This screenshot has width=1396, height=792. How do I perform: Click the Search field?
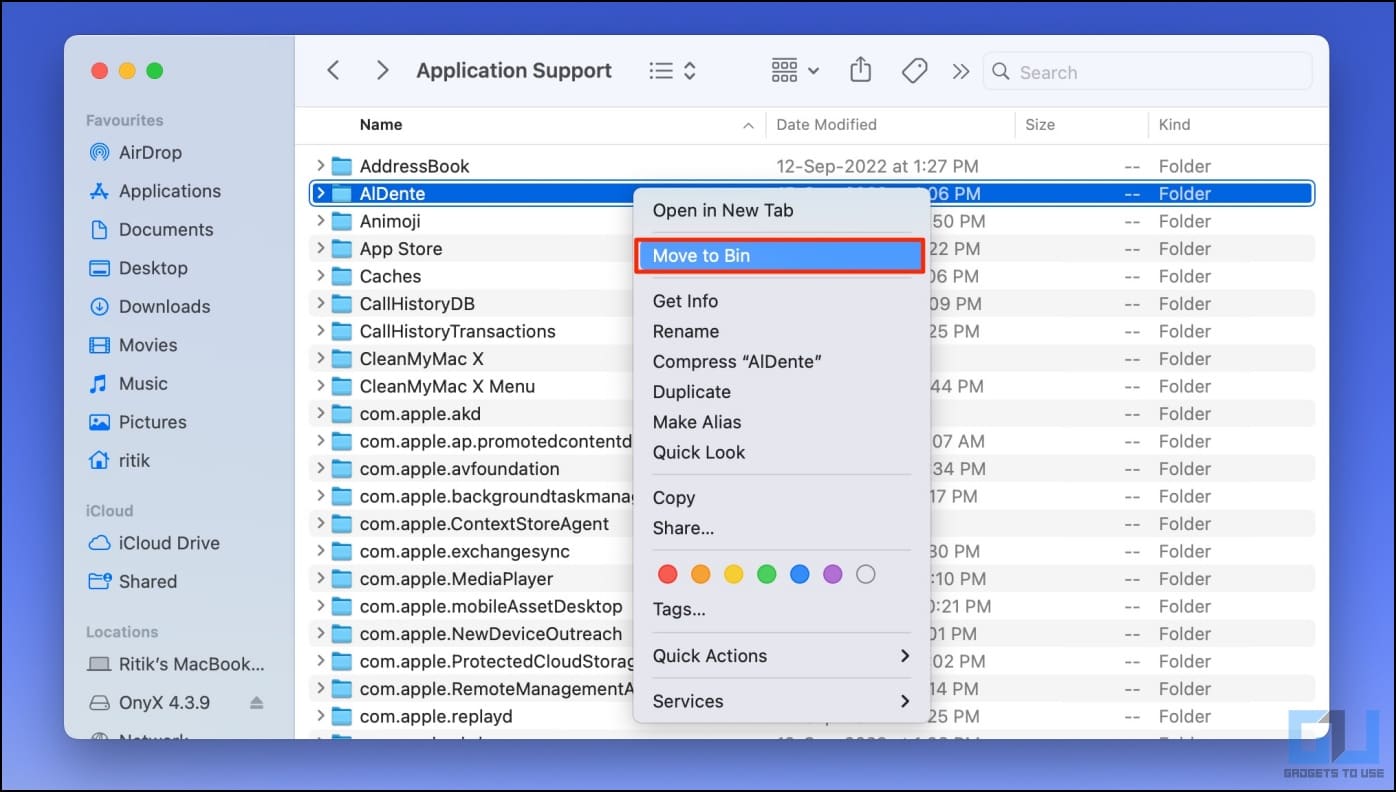click(1147, 72)
